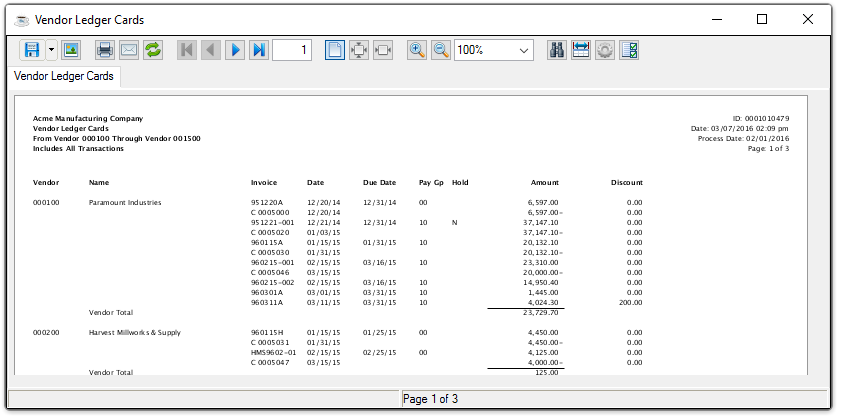The width and height of the screenshot is (841, 419).
Task: Click the Save report icon
Action: [32, 50]
